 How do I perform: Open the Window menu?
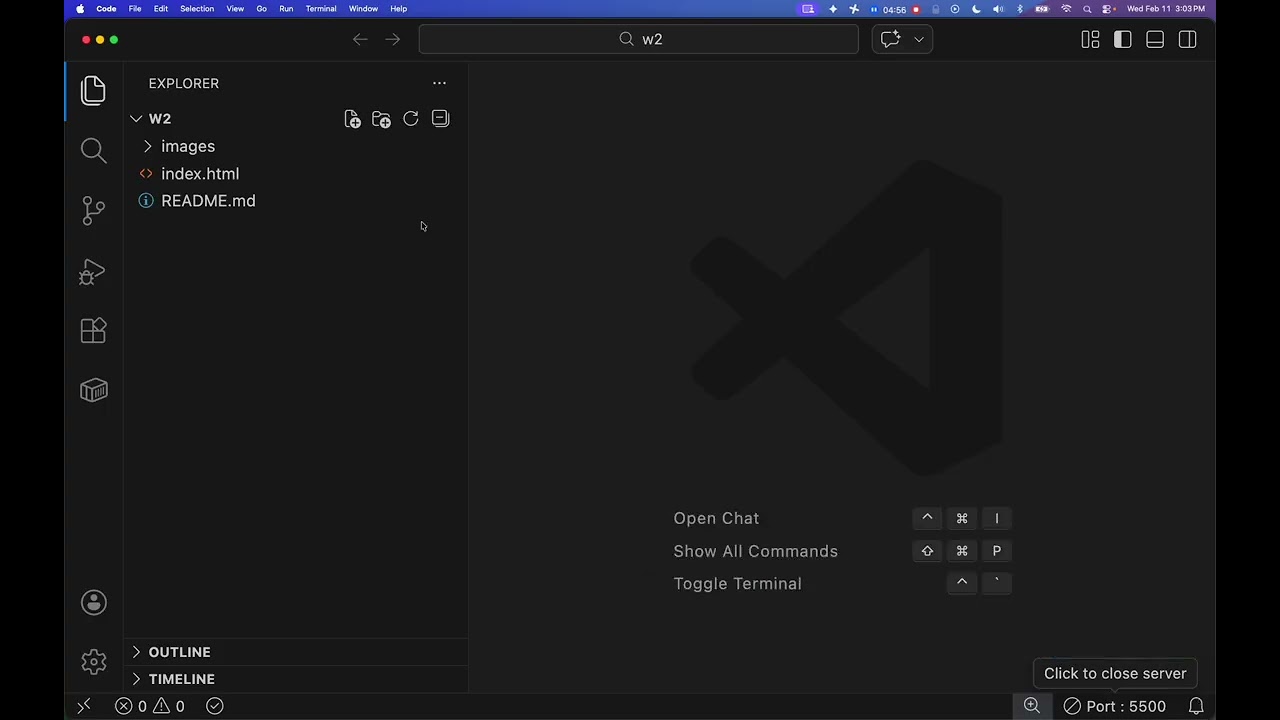pyautogui.click(x=363, y=9)
